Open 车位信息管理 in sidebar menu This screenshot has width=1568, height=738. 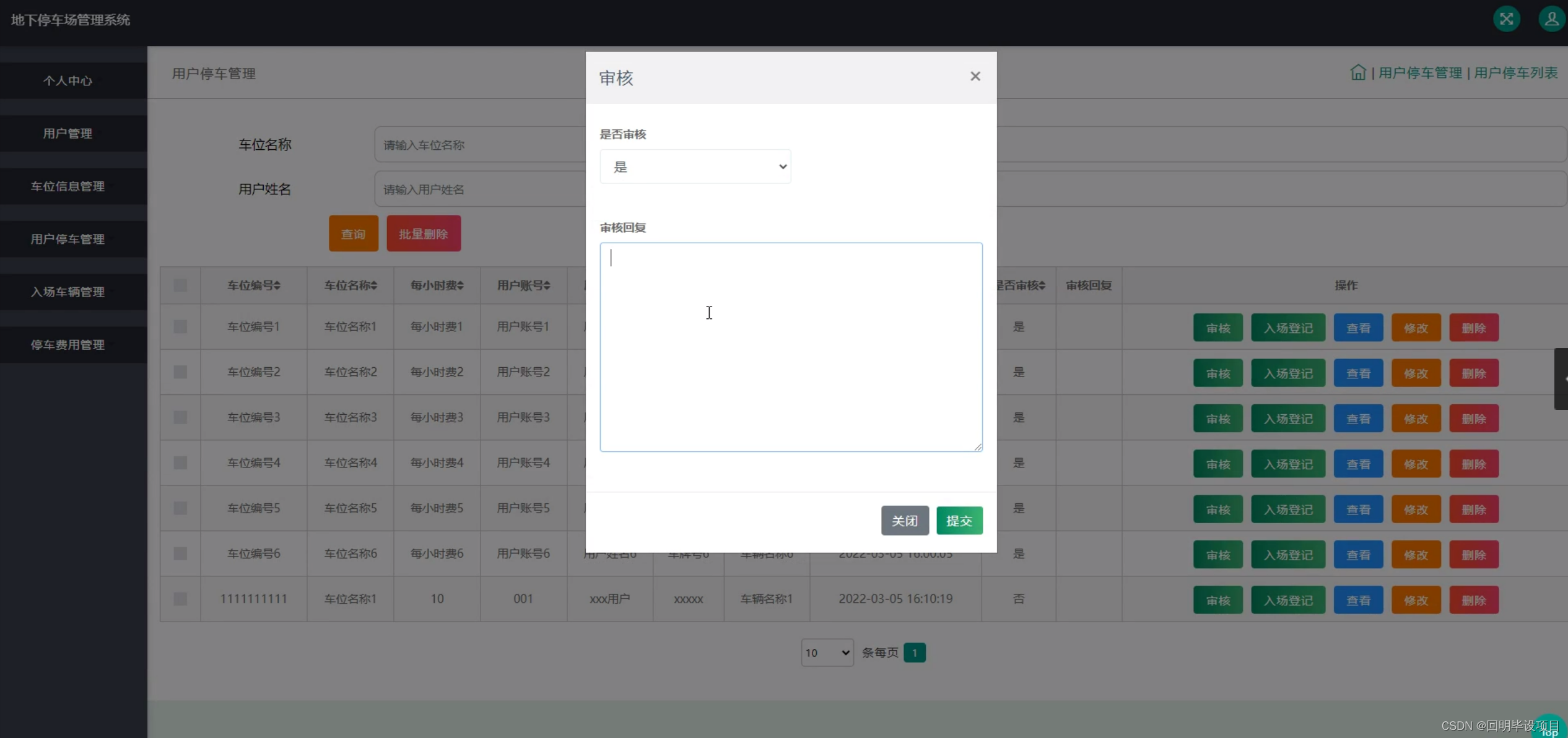click(68, 186)
